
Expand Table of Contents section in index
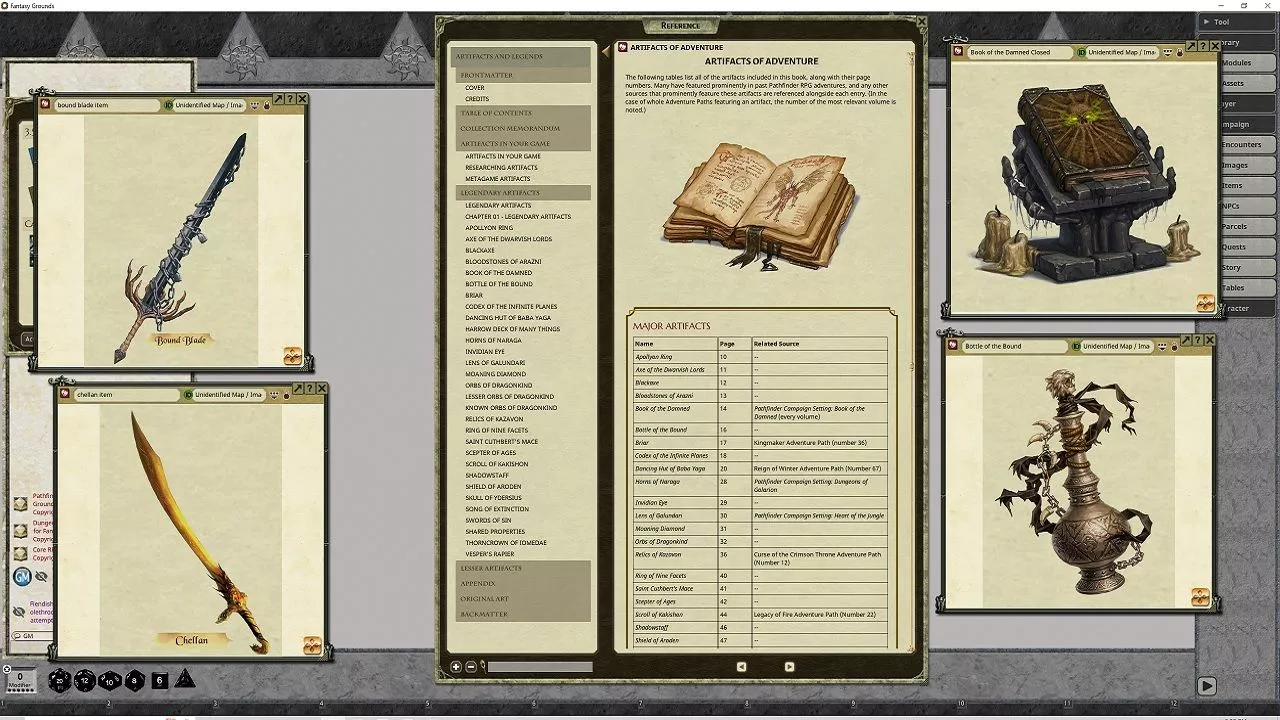523,113
